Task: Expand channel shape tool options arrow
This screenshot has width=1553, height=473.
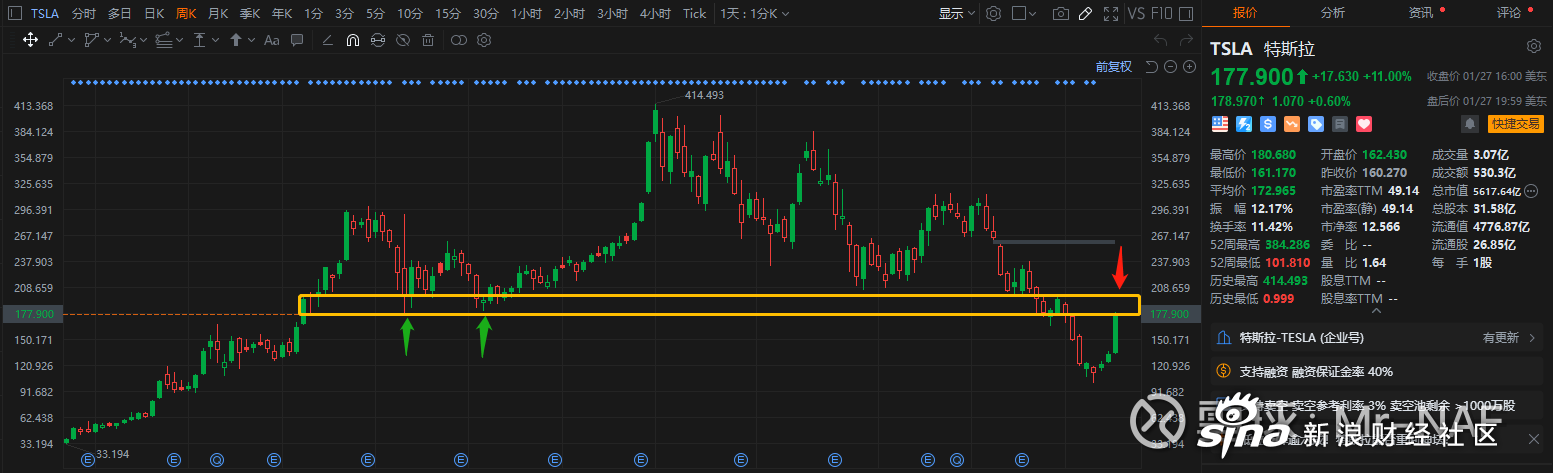Action: coord(106,40)
